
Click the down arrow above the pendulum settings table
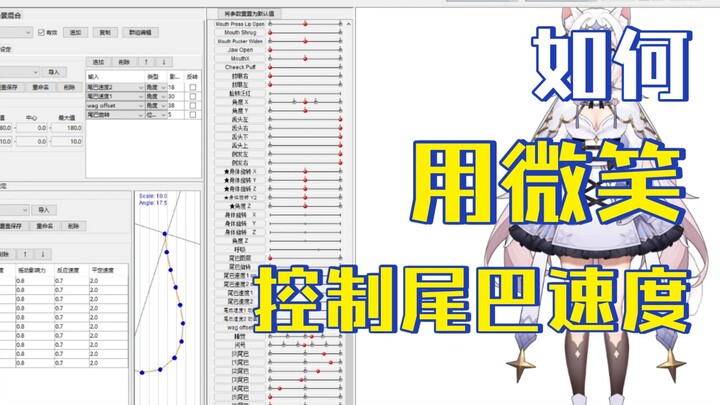point(43,254)
